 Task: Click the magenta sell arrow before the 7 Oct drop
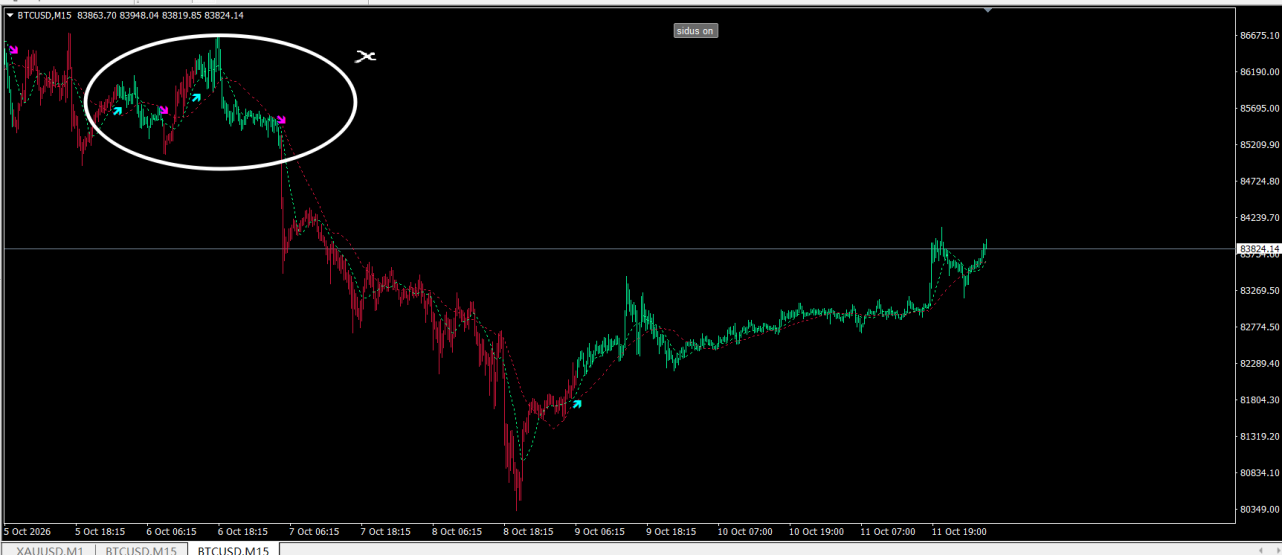(282, 120)
